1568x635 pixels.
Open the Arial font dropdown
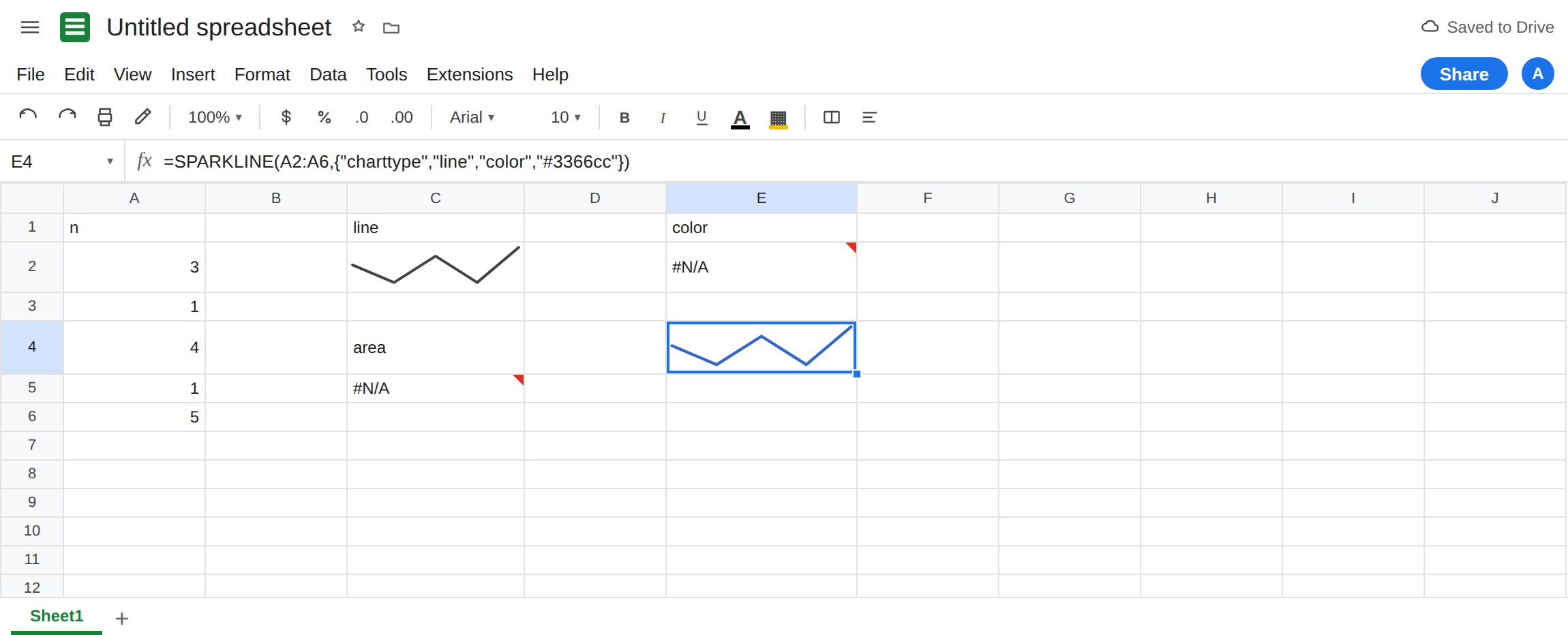click(x=472, y=117)
